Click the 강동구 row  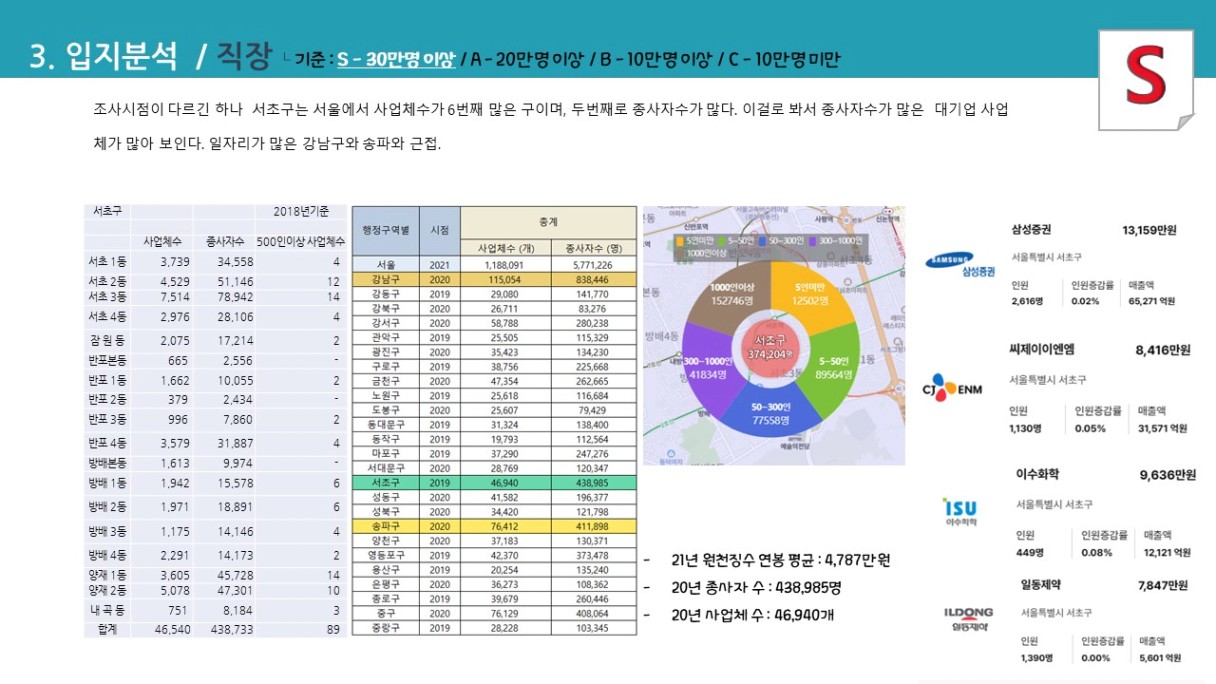point(494,295)
